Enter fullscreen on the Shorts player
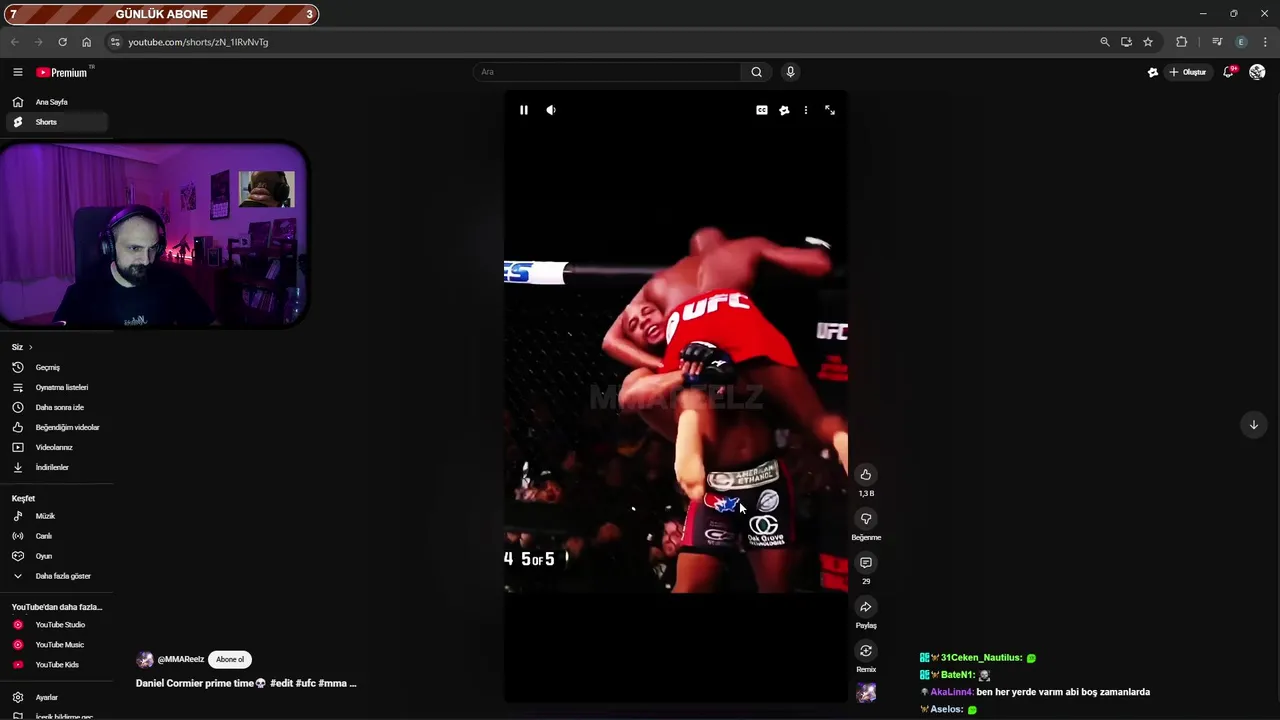 click(830, 110)
